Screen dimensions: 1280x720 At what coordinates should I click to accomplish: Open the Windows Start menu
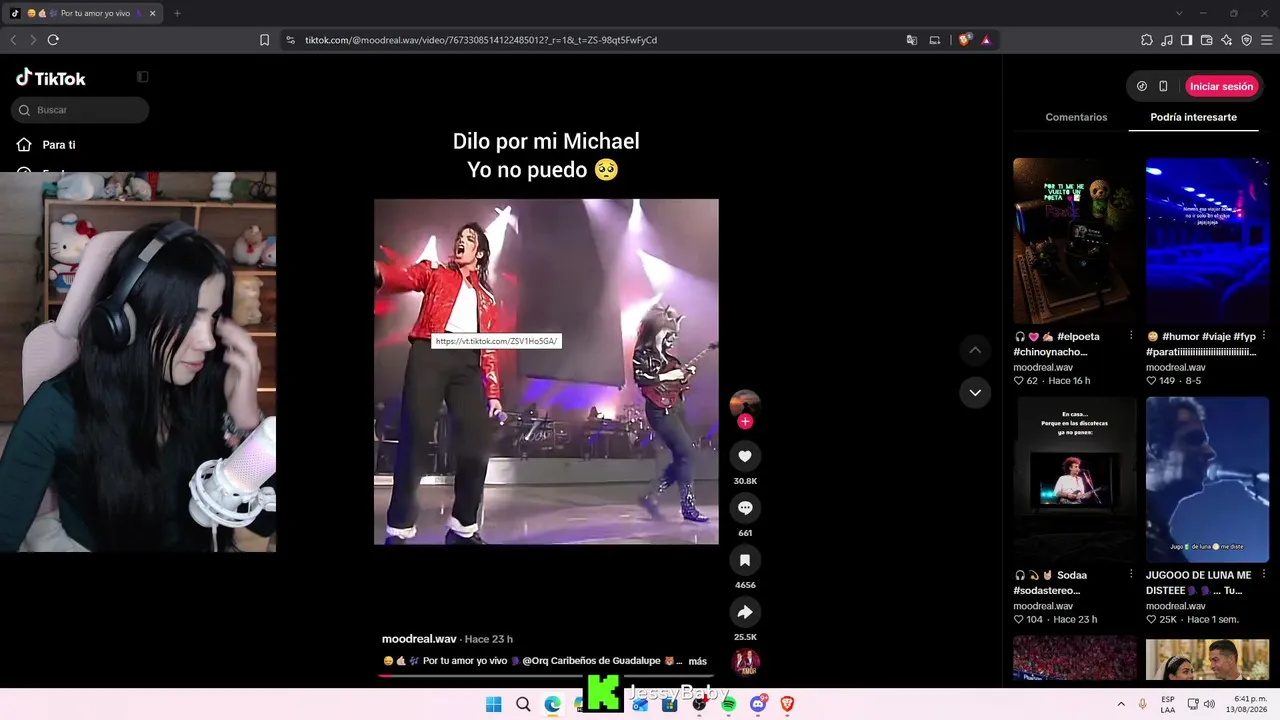click(493, 704)
